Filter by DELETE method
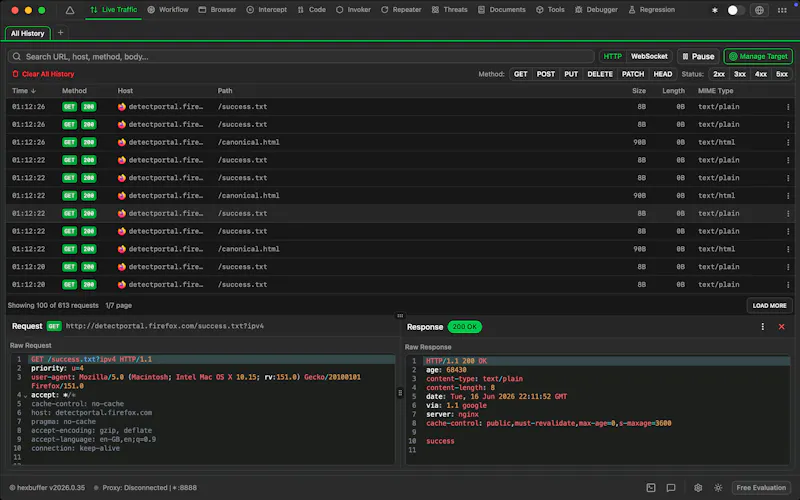Image resolution: width=800 pixels, height=500 pixels. [599, 74]
